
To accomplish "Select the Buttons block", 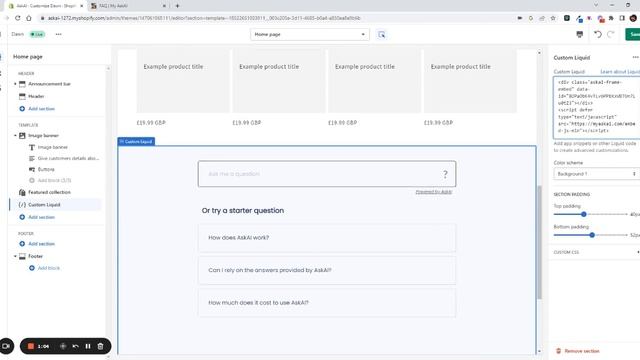I will click(x=46, y=169).
